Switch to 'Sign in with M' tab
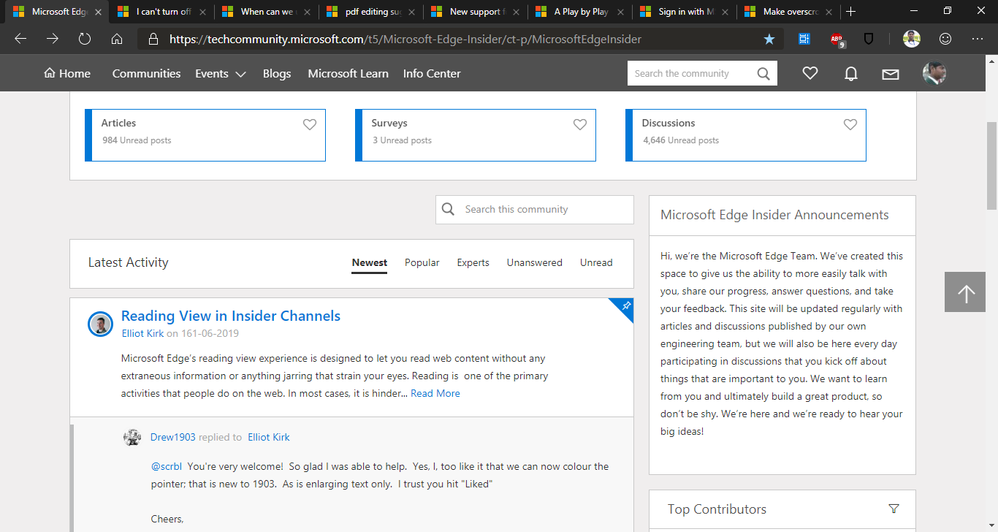The width and height of the screenshot is (998, 532). 684,11
